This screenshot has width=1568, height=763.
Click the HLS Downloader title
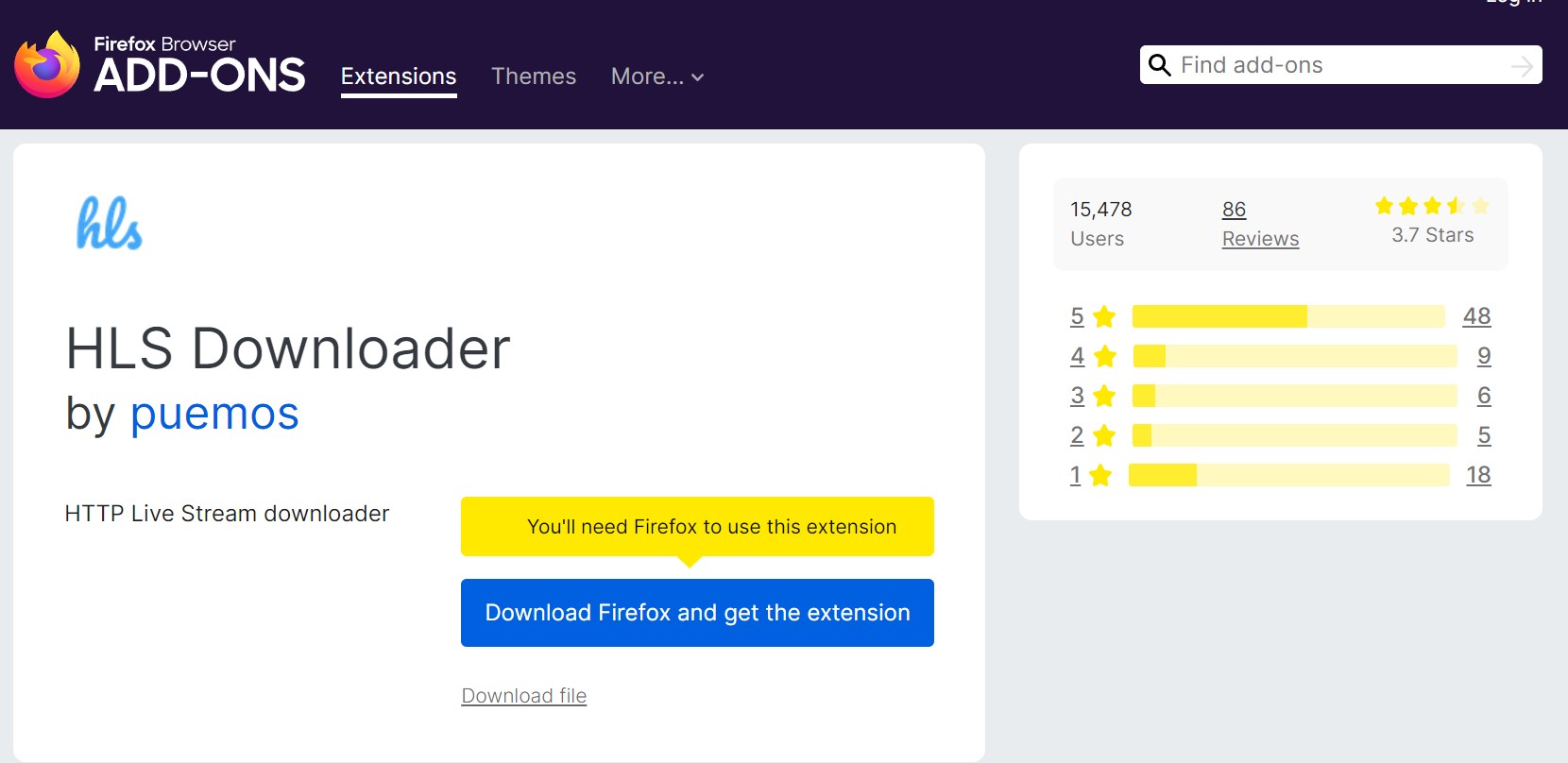pyautogui.click(x=288, y=348)
